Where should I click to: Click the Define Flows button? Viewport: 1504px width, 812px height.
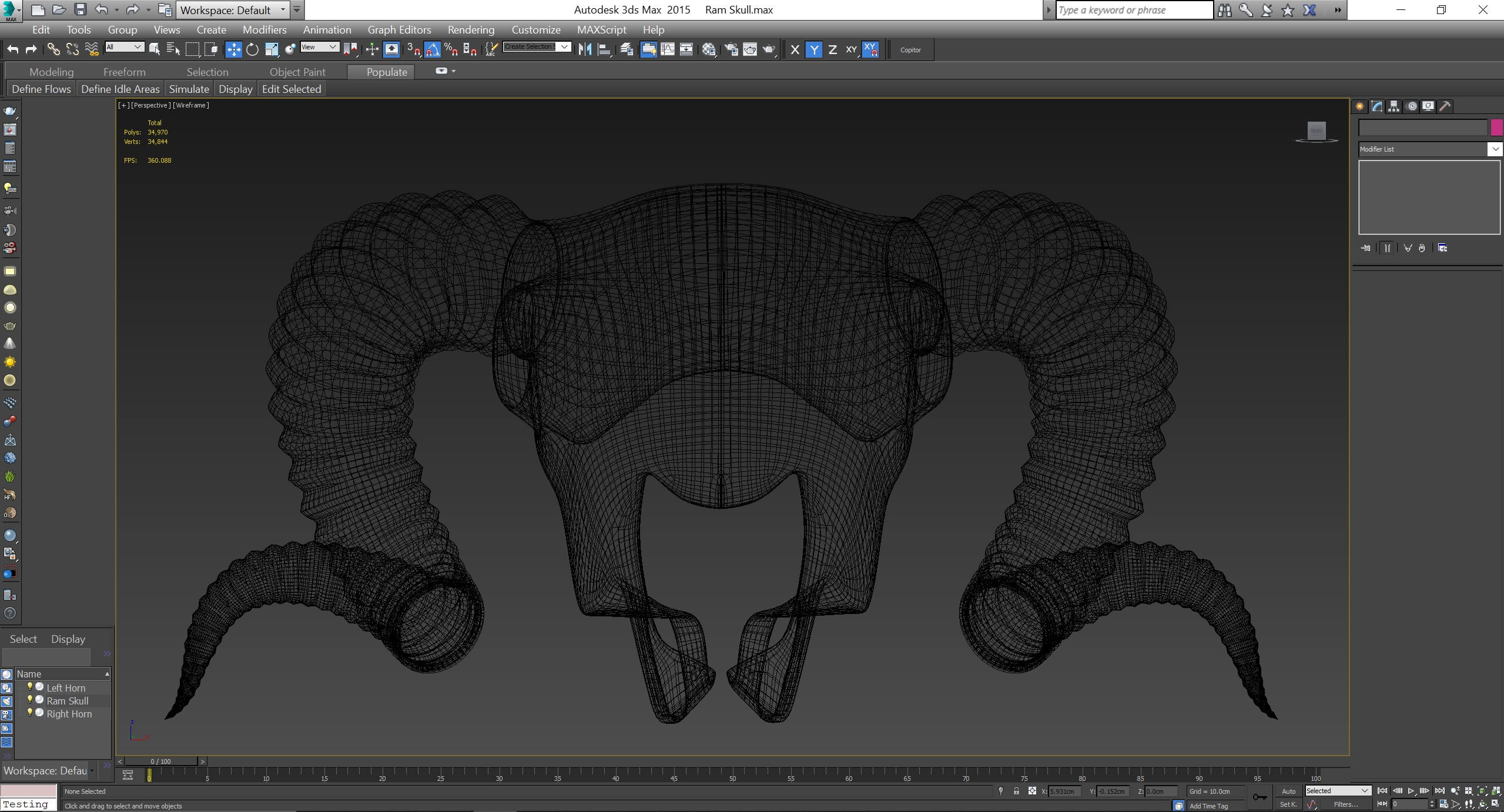41,89
